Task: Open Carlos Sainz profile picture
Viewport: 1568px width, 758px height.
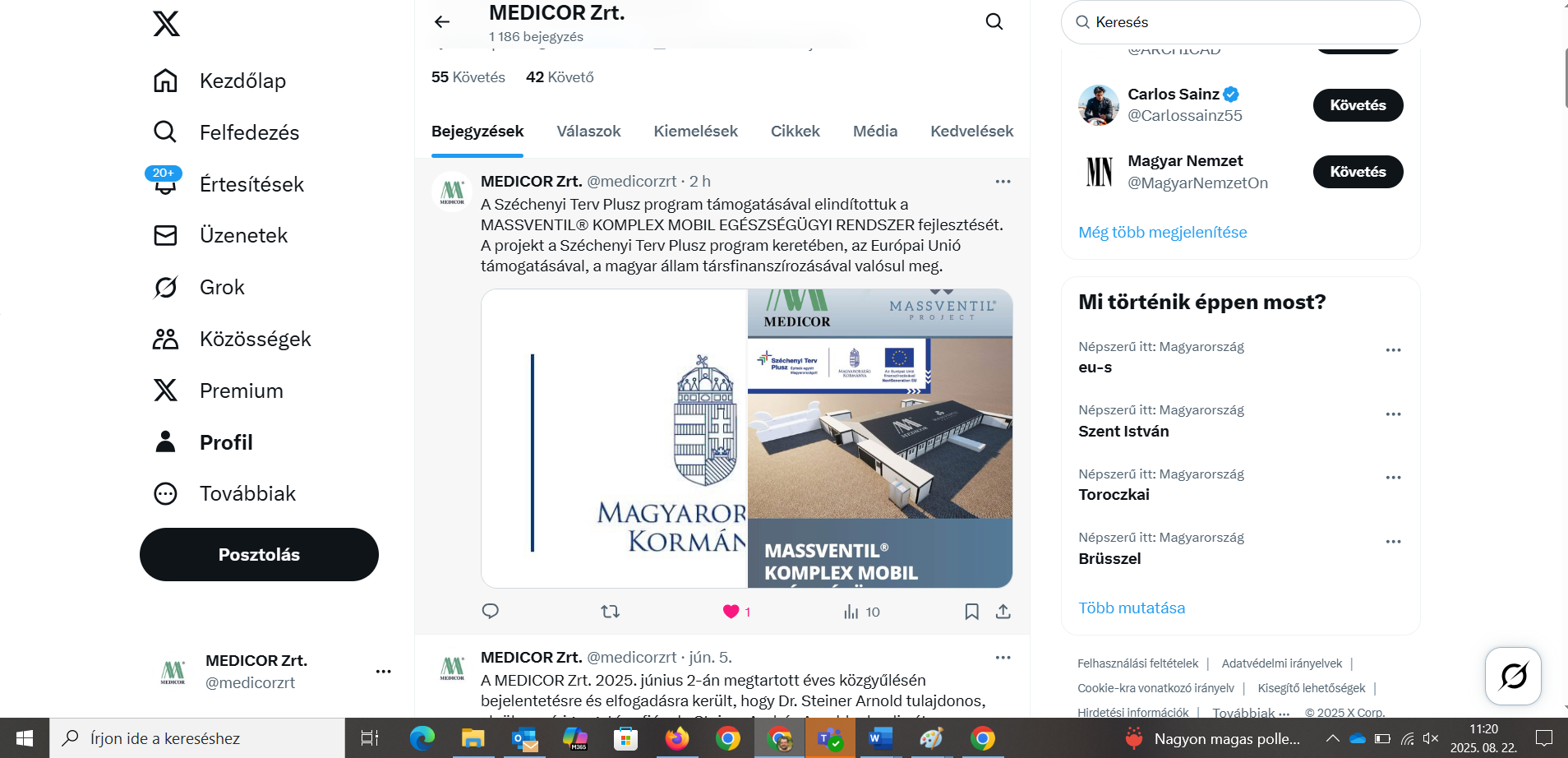Action: tap(1099, 105)
